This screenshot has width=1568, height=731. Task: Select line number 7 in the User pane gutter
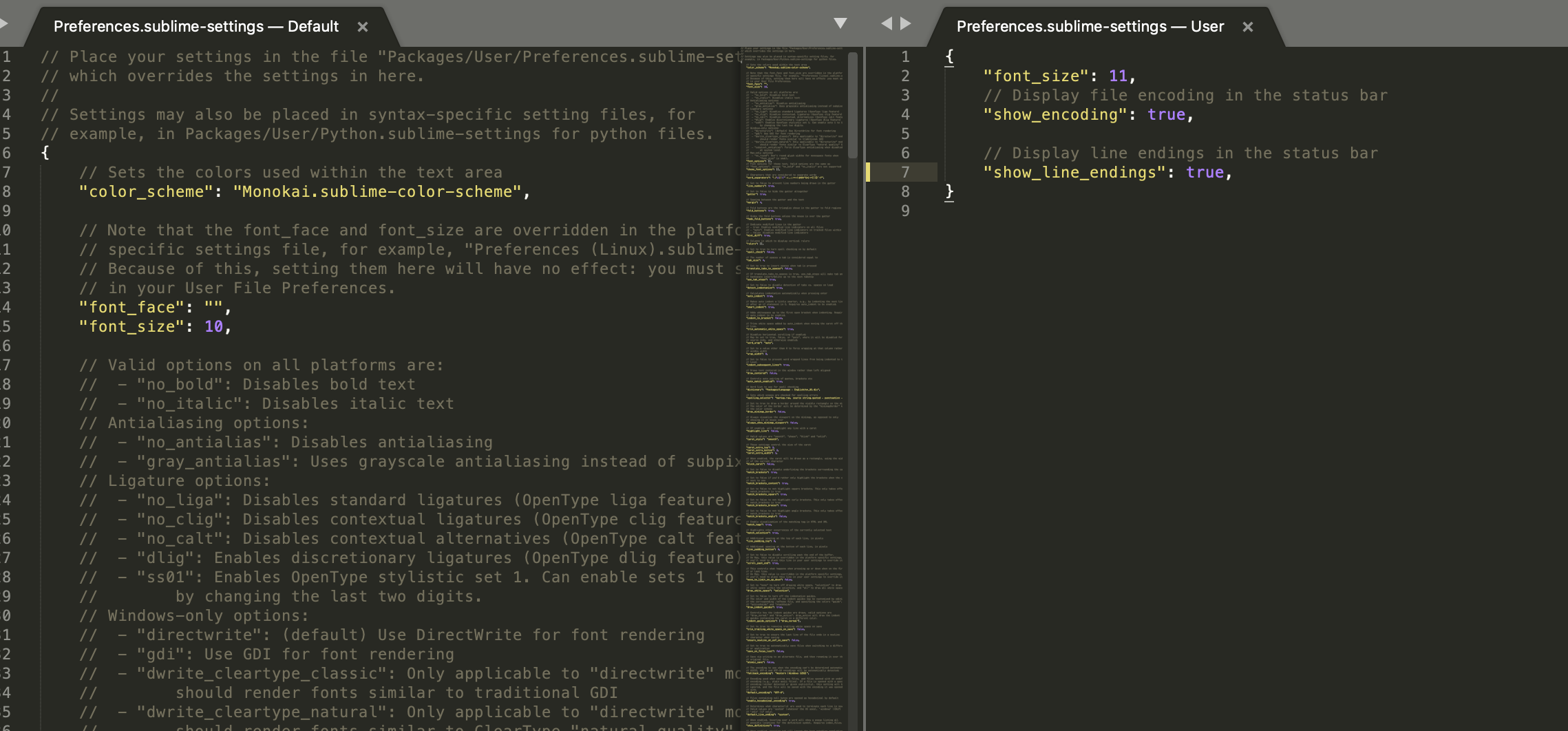[x=905, y=172]
